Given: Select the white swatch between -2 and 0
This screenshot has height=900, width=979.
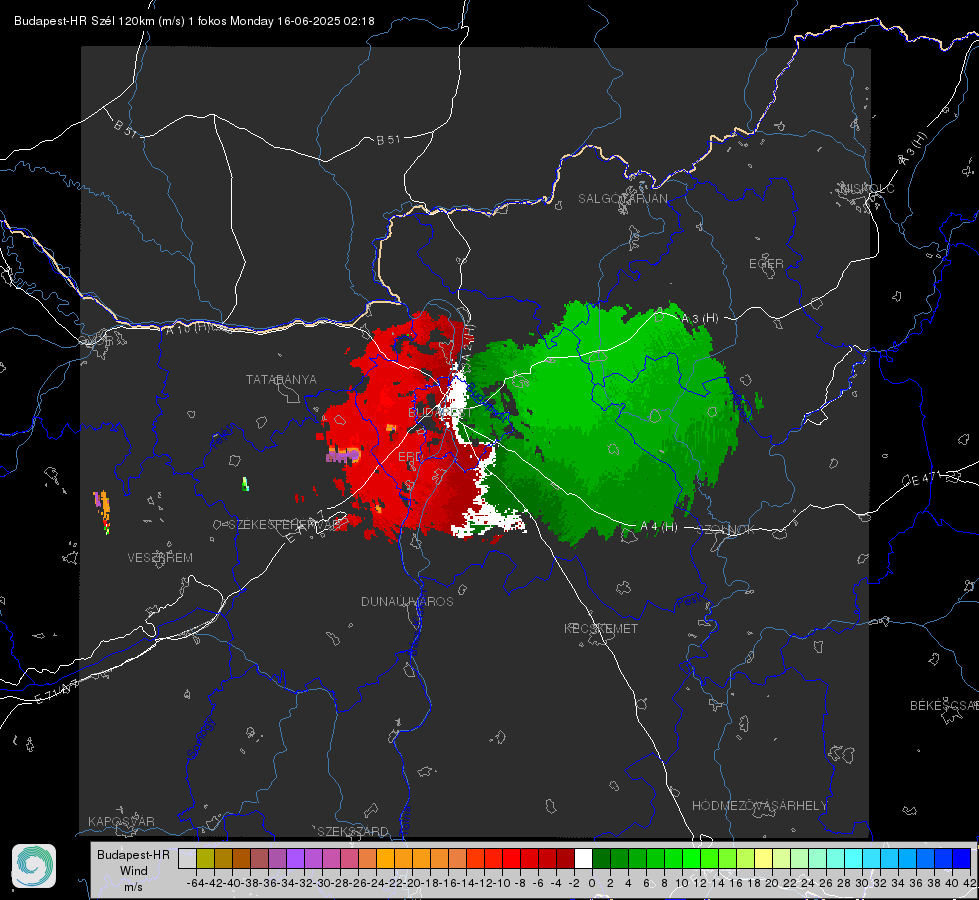Looking at the screenshot, I should pyautogui.click(x=583, y=858).
